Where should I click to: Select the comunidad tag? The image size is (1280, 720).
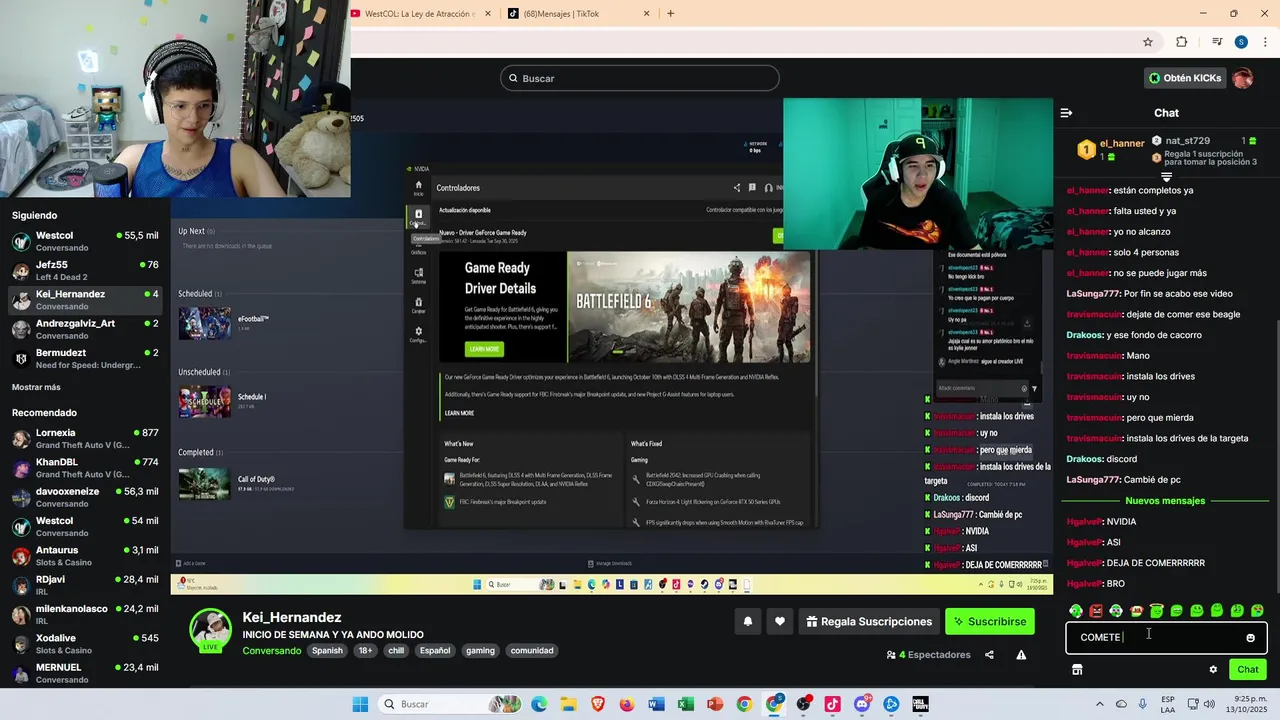pyautogui.click(x=532, y=651)
